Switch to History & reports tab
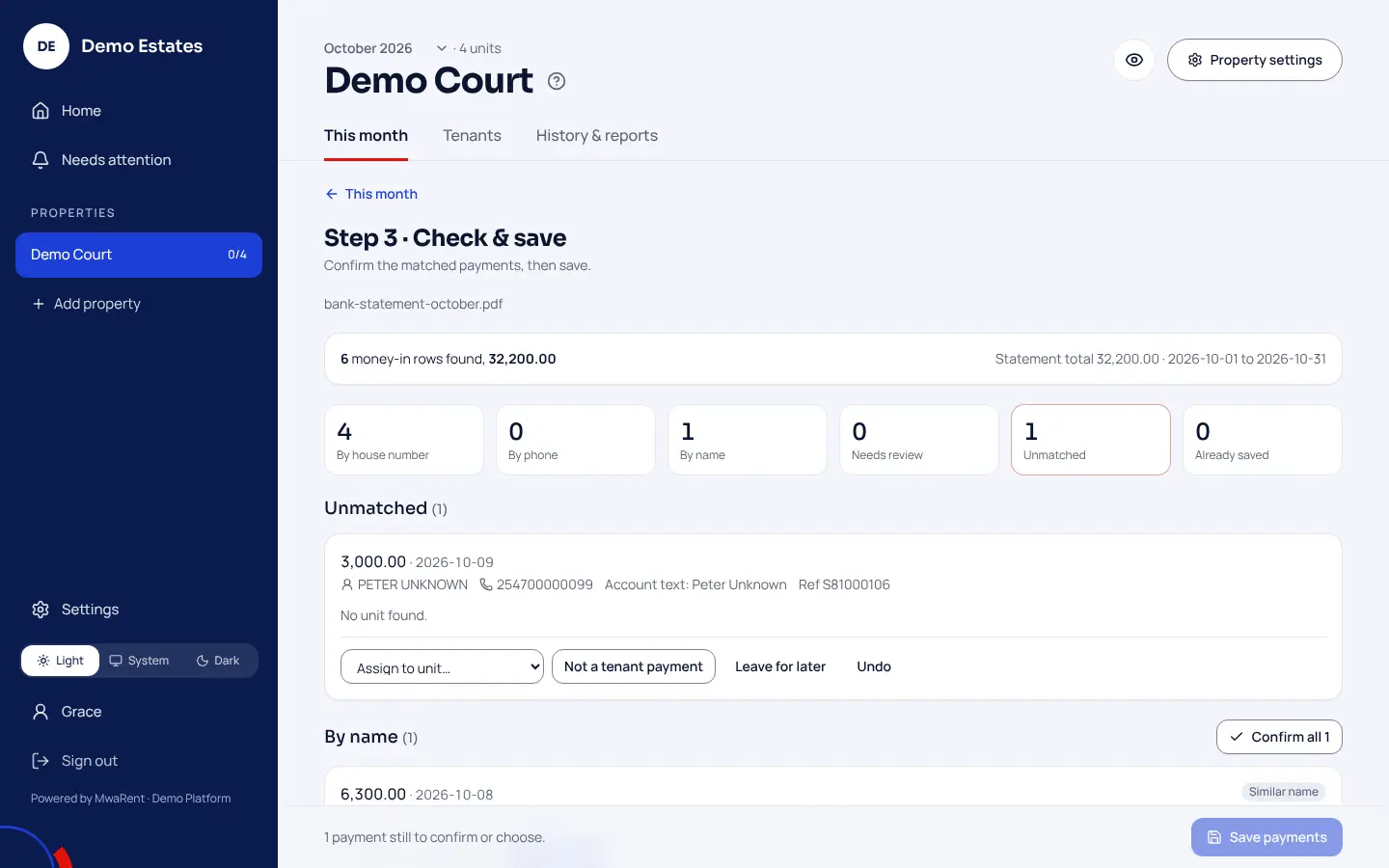 tap(597, 136)
